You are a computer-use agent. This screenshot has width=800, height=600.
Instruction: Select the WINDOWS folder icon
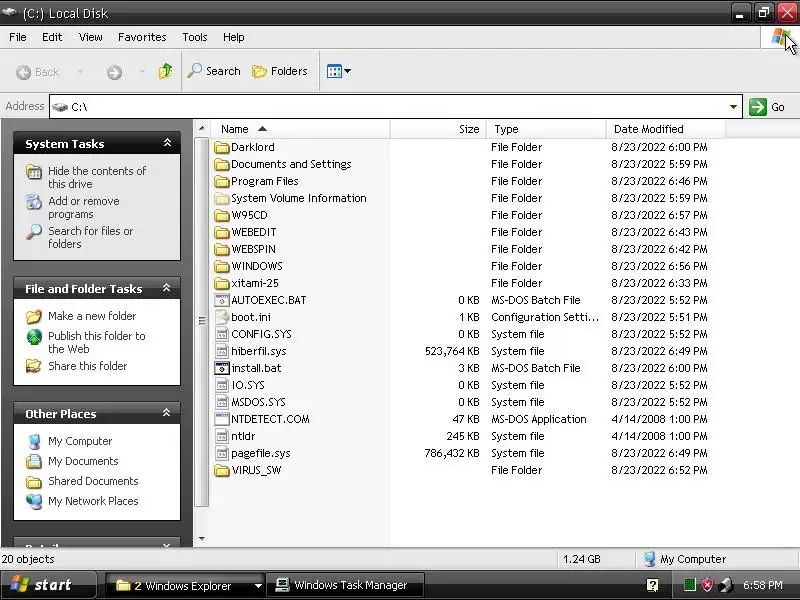pos(221,266)
